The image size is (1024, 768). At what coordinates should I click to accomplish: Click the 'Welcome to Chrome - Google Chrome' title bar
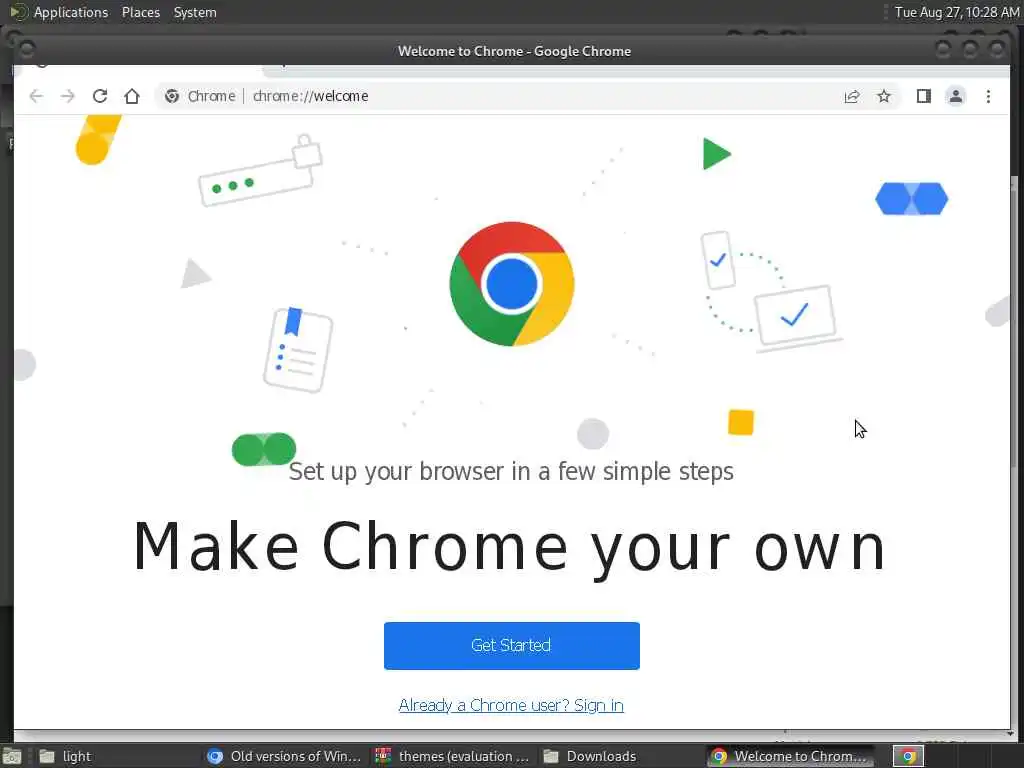click(x=514, y=51)
